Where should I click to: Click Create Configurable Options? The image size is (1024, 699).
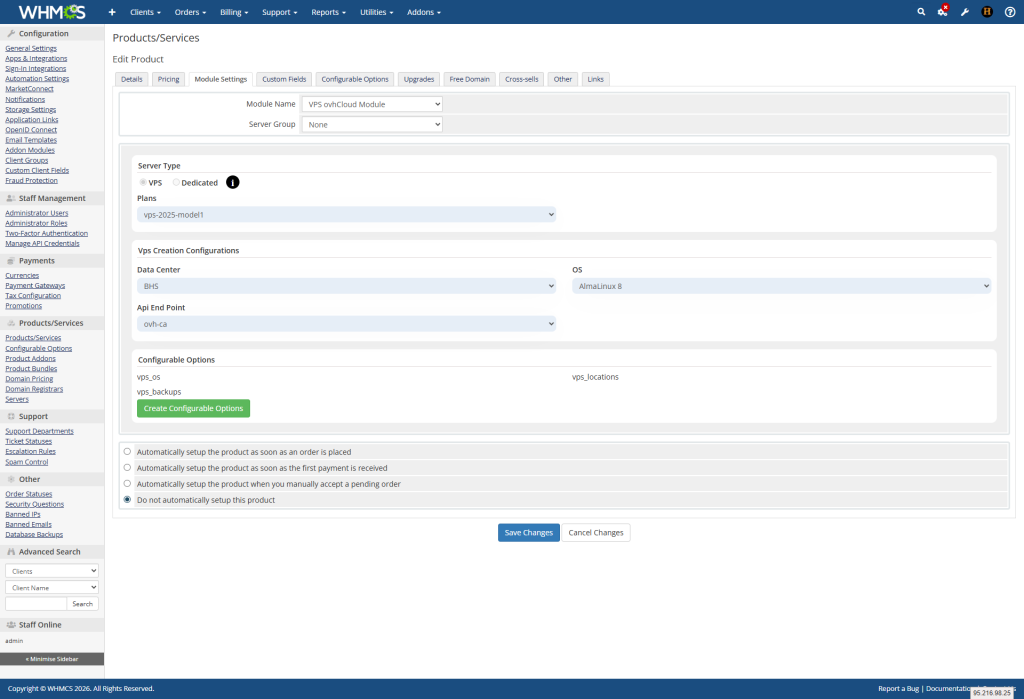(x=193, y=408)
